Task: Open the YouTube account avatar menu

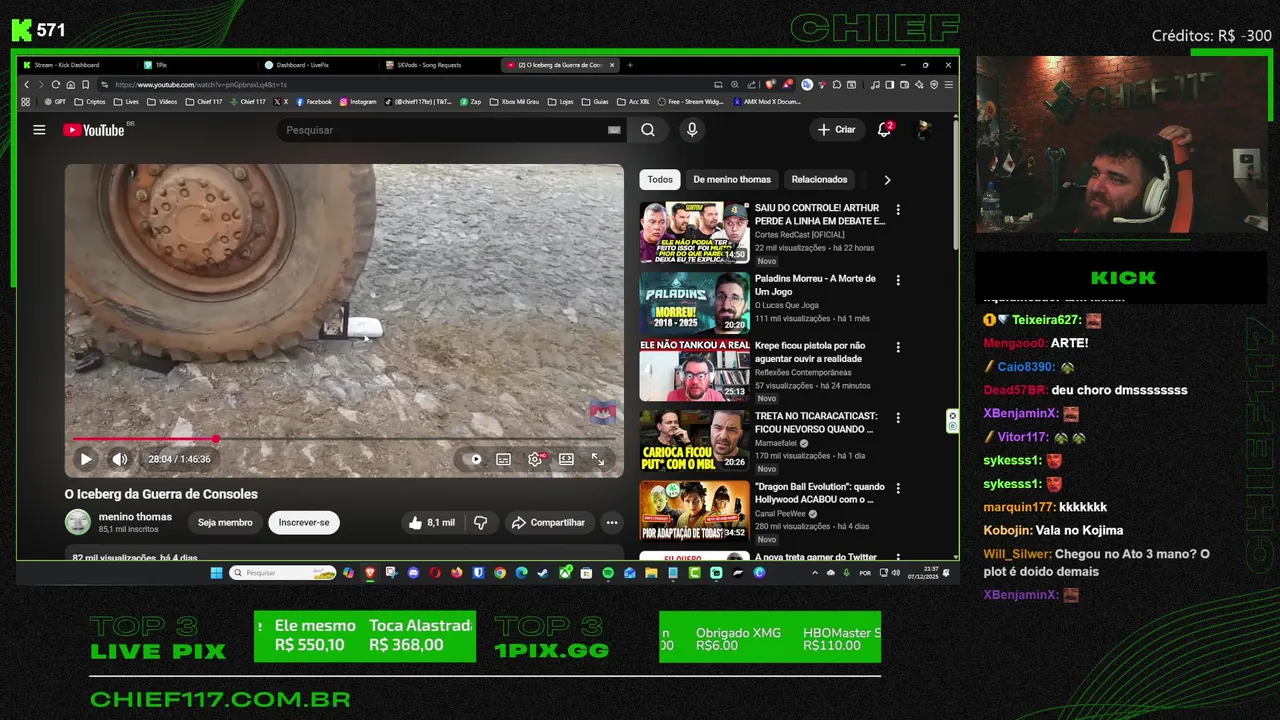Action: [x=924, y=130]
